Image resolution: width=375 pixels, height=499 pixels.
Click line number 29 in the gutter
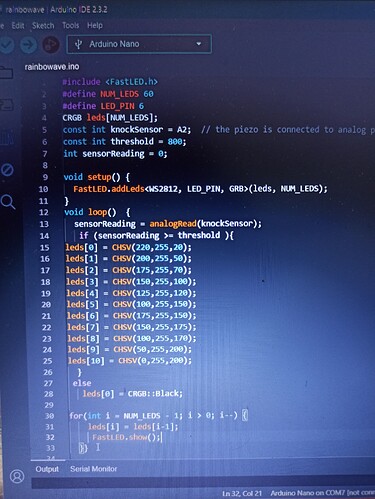[49, 405]
